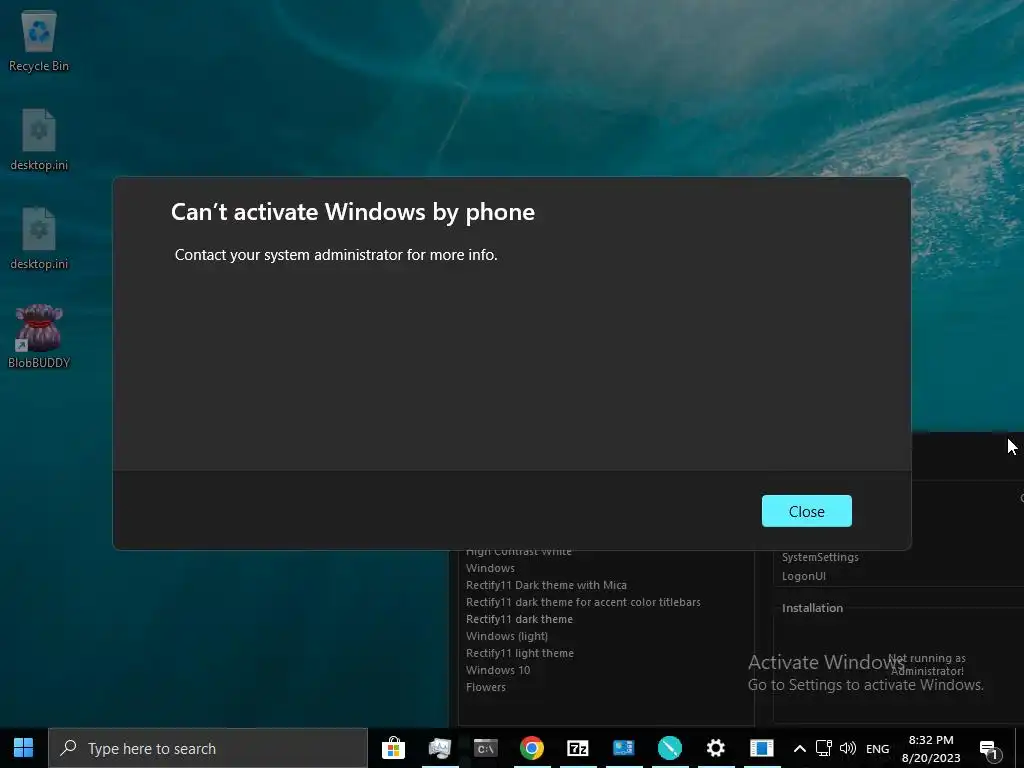Select Flowers theme entry
This screenshot has width=1024, height=768.
(486, 687)
